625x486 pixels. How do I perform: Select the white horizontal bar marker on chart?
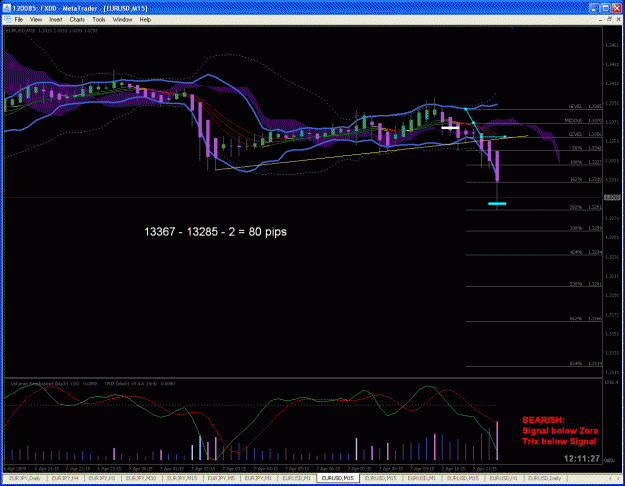tap(450, 128)
